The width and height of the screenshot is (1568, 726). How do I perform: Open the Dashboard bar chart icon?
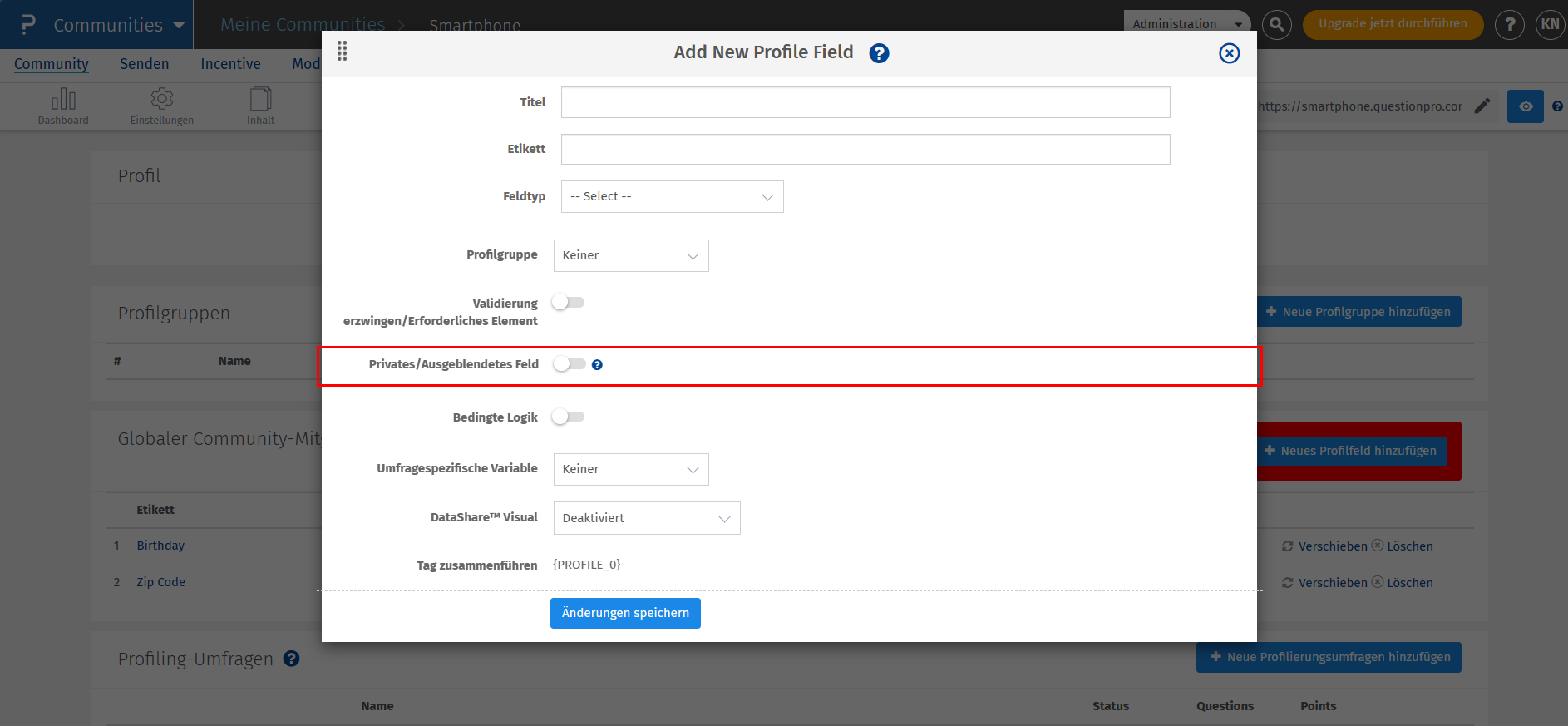(x=63, y=99)
